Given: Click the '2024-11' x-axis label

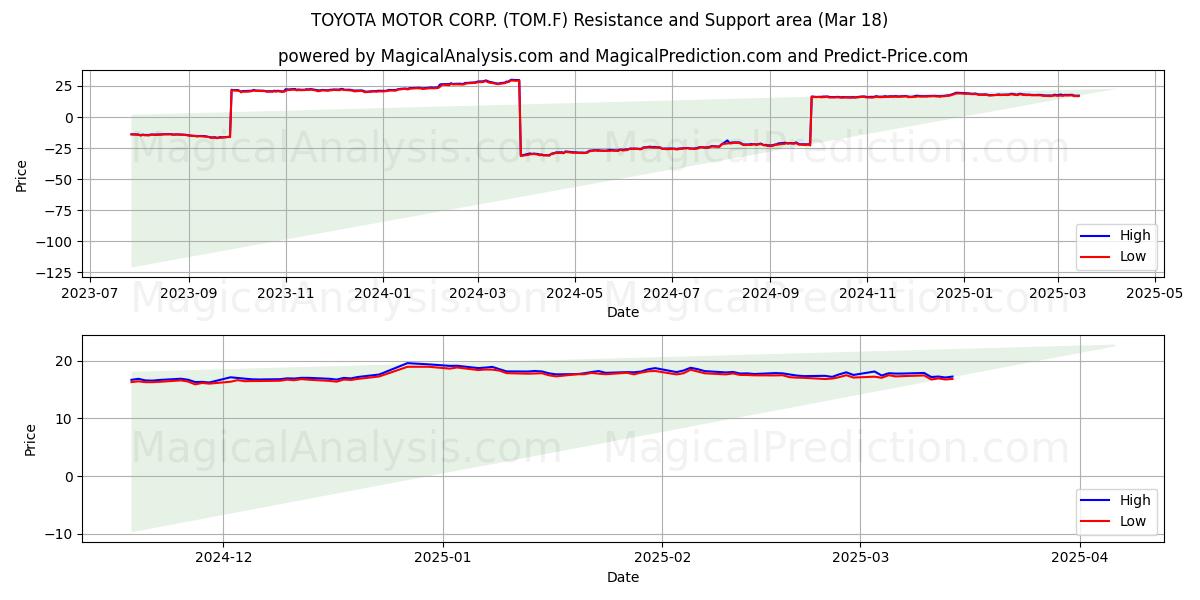Looking at the screenshot, I should point(866,294).
